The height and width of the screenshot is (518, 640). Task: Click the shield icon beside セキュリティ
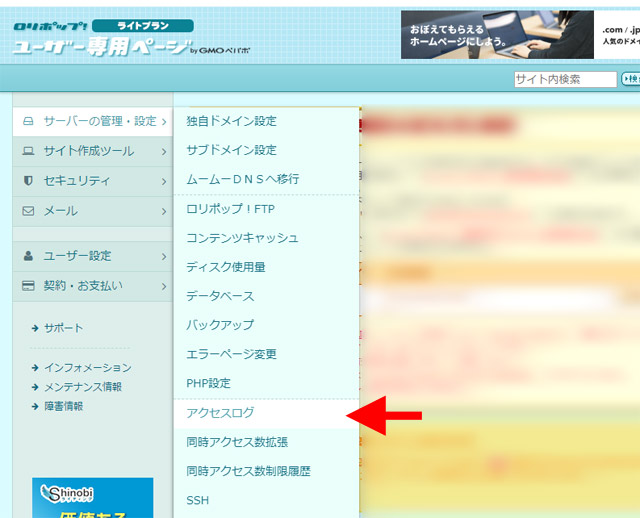click(x=28, y=181)
